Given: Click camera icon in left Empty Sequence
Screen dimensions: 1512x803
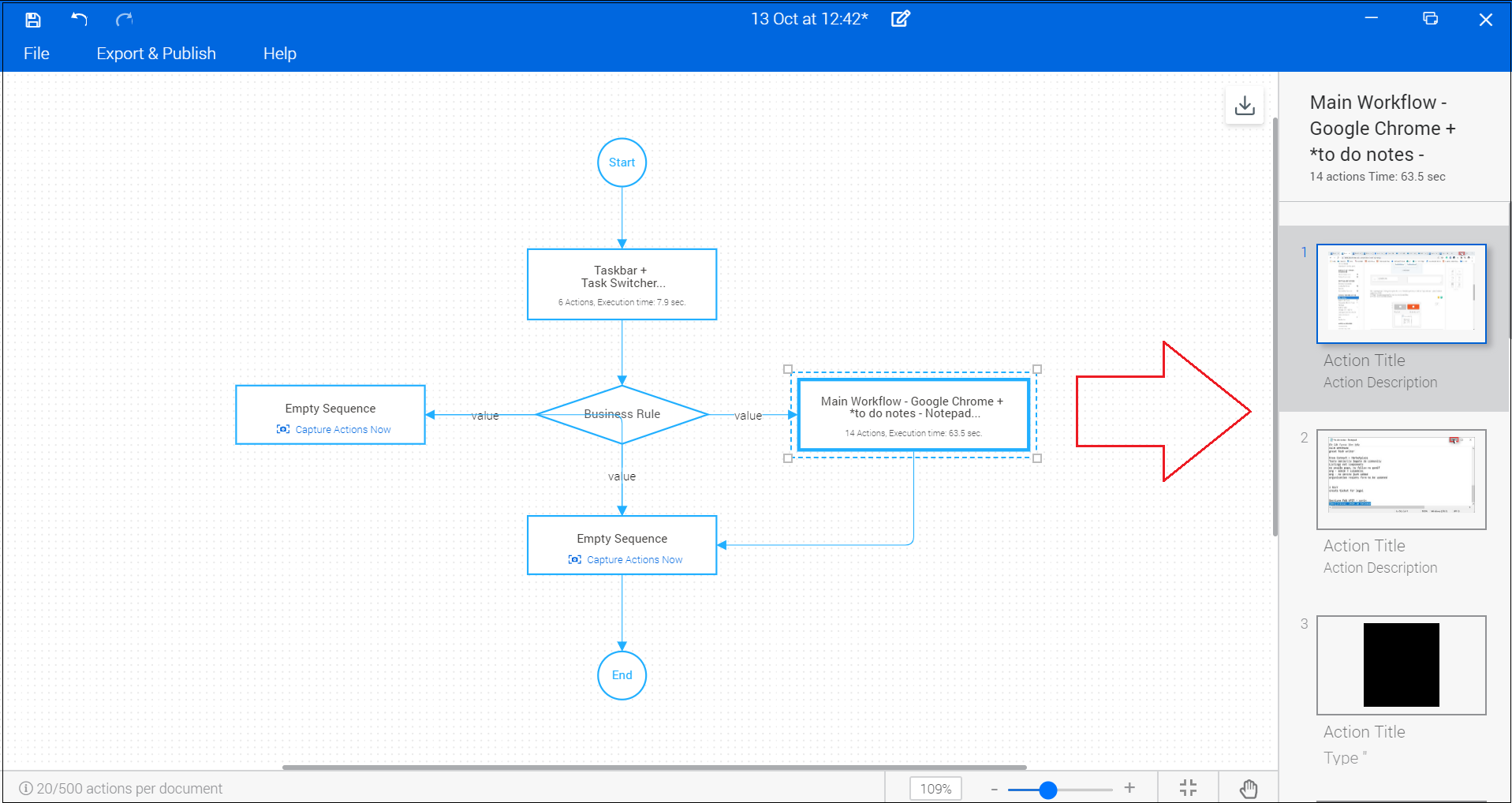Looking at the screenshot, I should 283,429.
